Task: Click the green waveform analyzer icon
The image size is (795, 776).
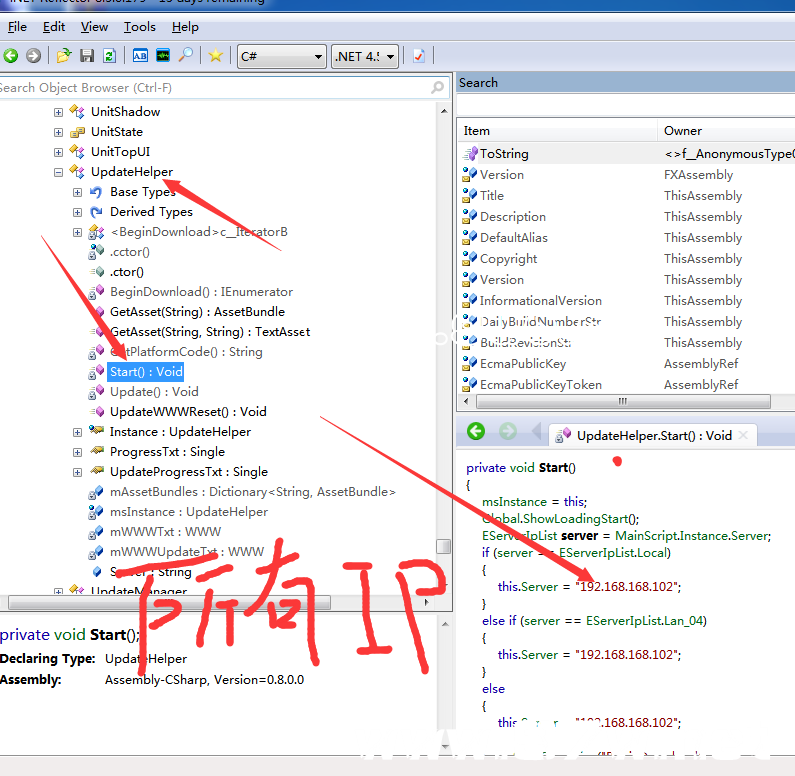Action: (x=163, y=56)
